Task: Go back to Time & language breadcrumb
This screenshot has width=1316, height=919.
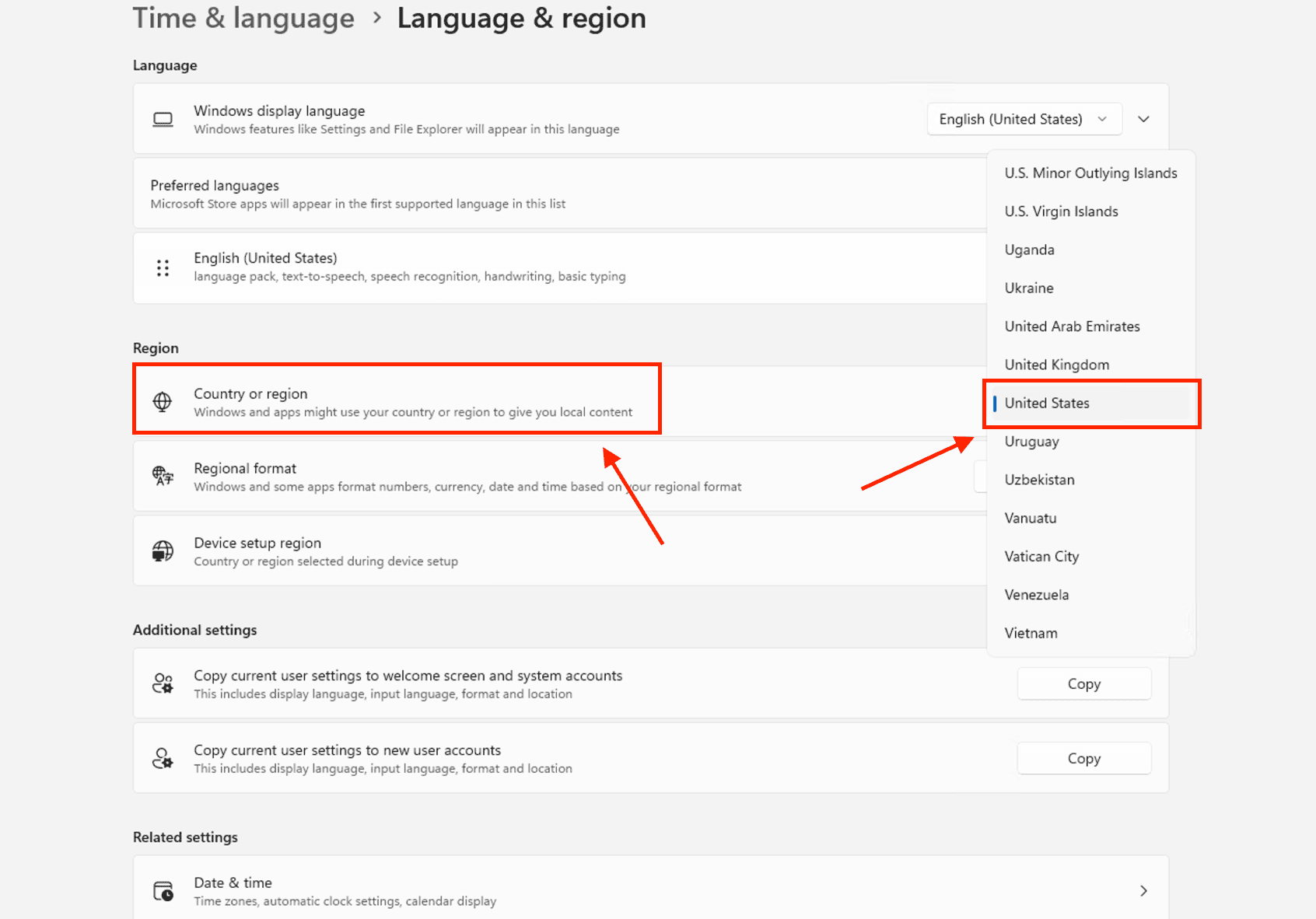Action: (x=243, y=18)
